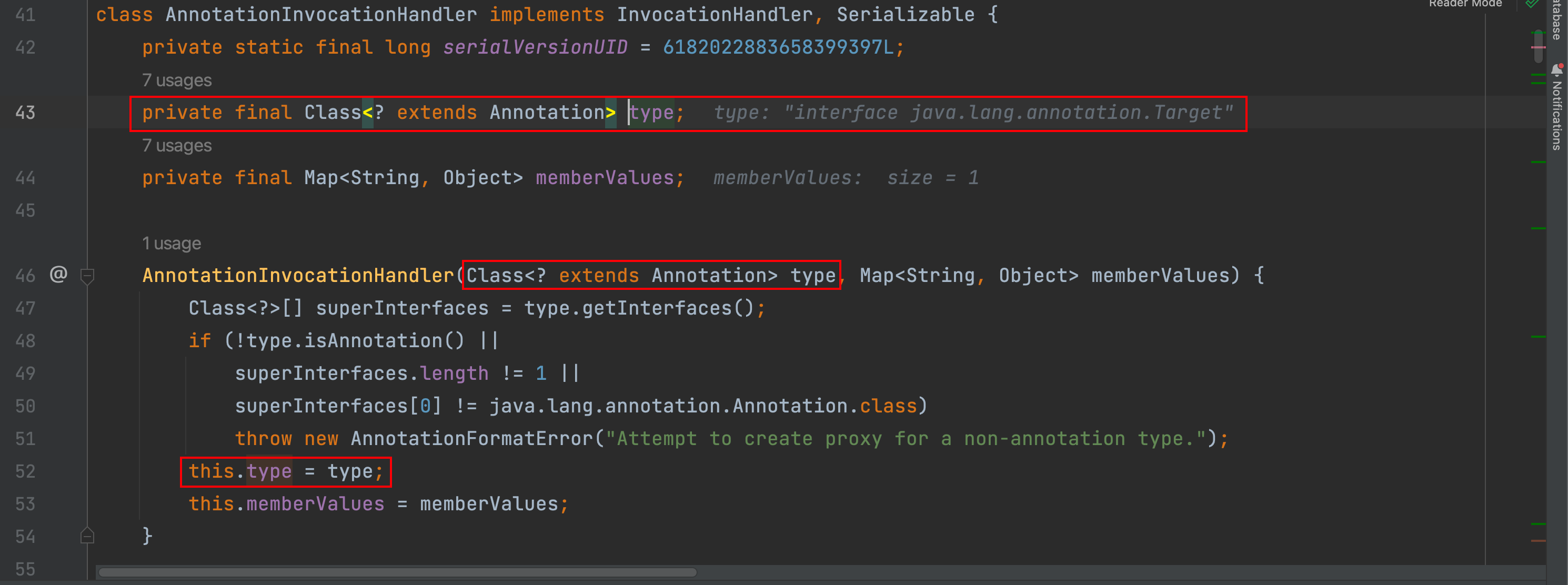Click 'this.memberValues' on line 53
This screenshot has width=1568, height=585.
pyautogui.click(x=287, y=504)
